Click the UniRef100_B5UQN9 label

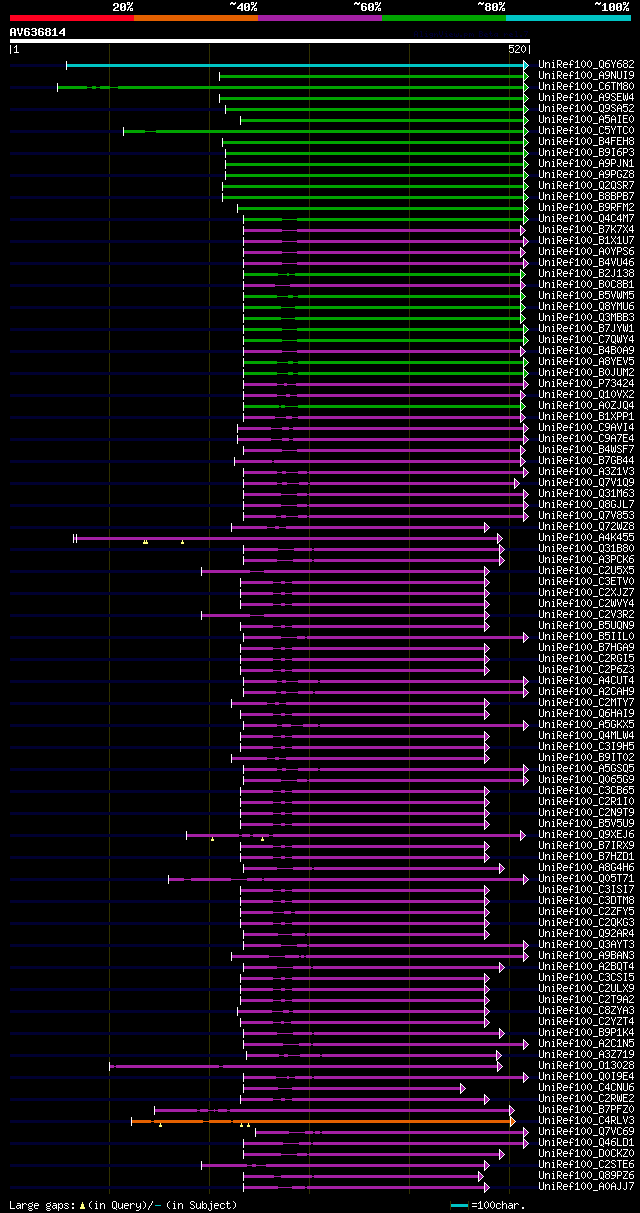coord(586,626)
